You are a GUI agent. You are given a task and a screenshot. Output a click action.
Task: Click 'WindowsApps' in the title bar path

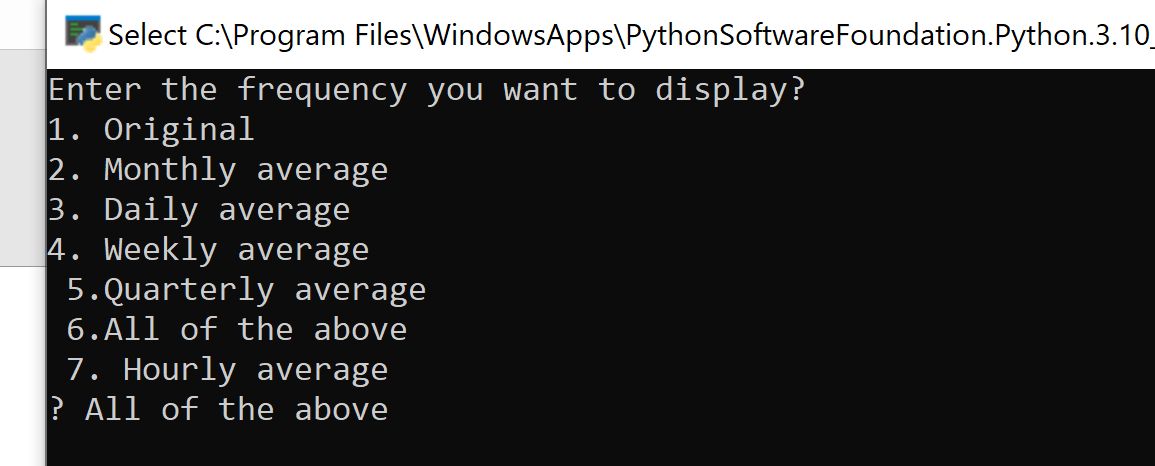click(519, 35)
